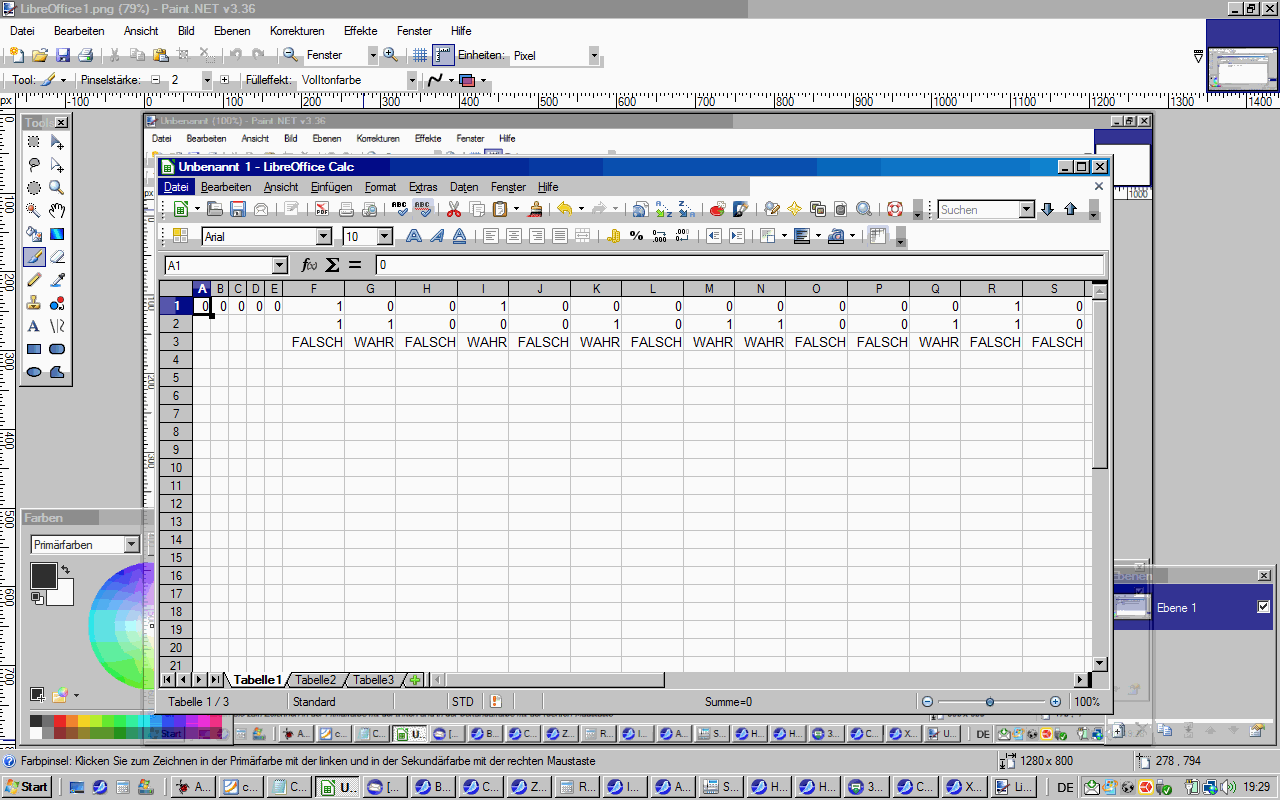This screenshot has height=800, width=1280.
Task: Click the white secondary color swatch
Action: [x=64, y=595]
